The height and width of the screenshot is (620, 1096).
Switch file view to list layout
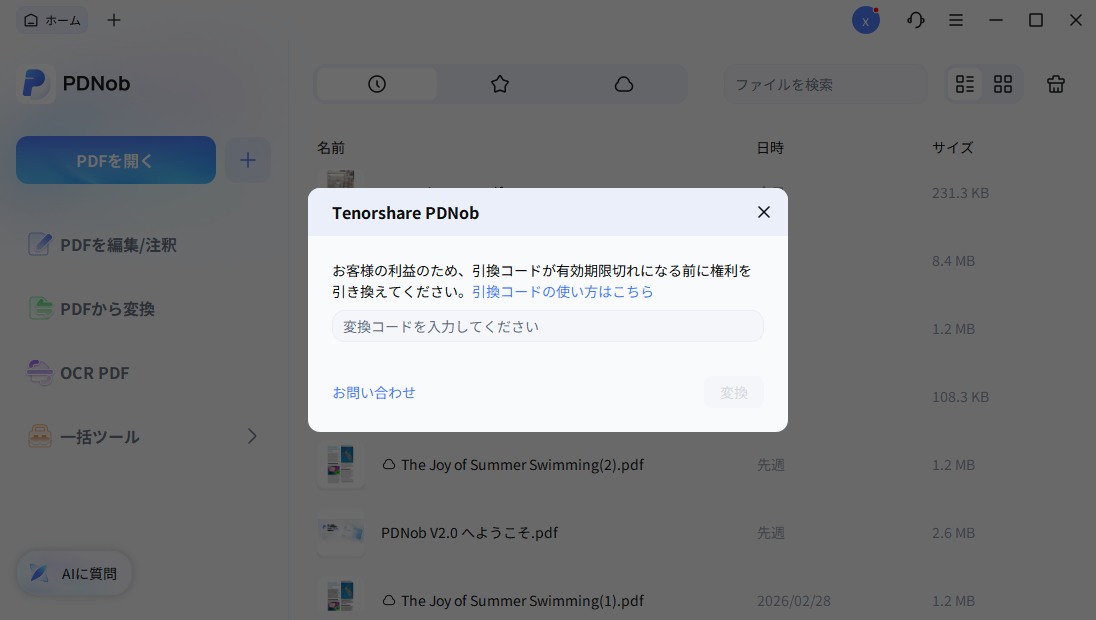(964, 84)
